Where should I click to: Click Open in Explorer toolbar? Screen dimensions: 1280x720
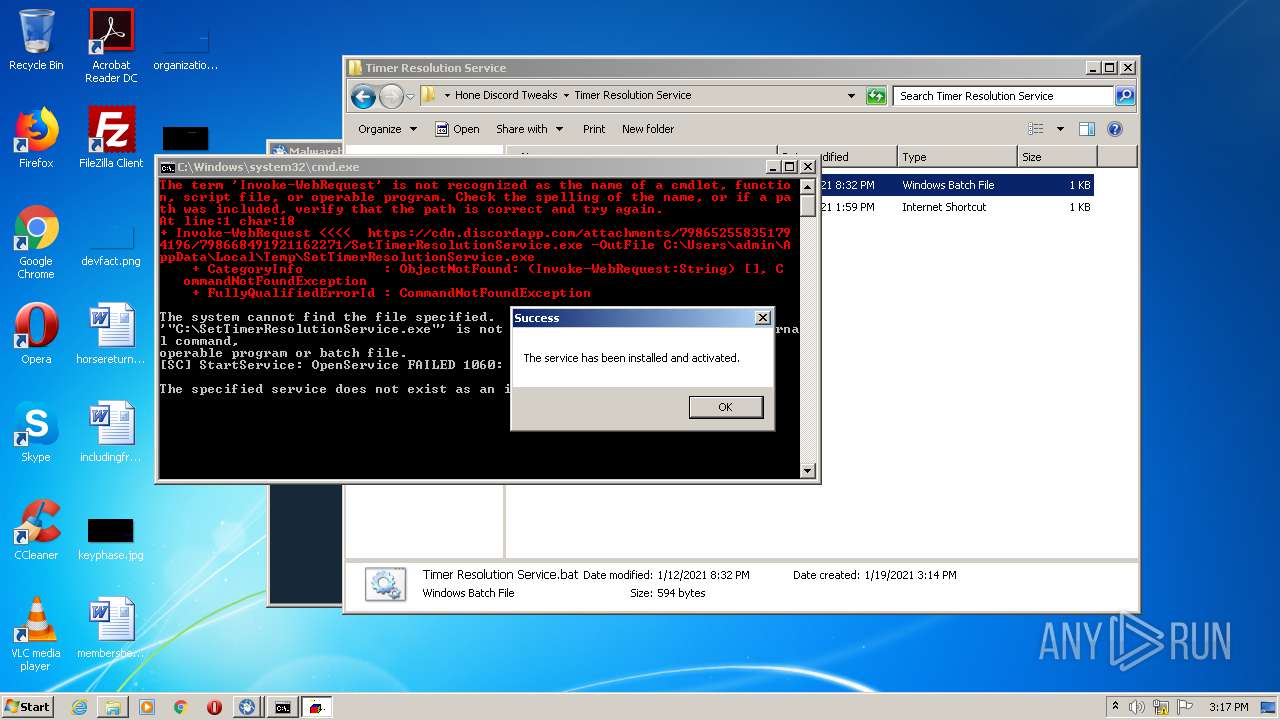[457, 129]
